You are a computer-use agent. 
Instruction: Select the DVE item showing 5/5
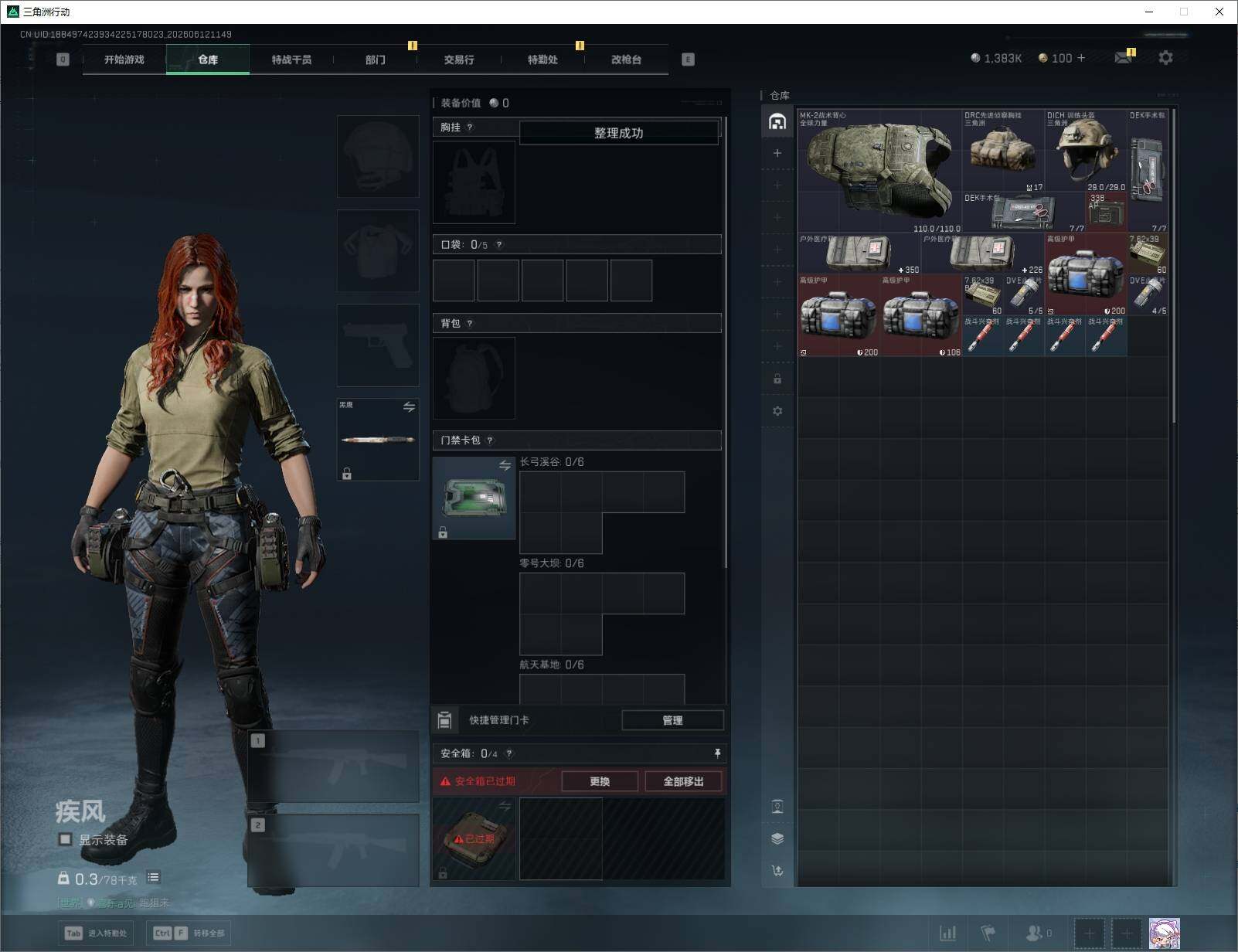(x=1024, y=295)
